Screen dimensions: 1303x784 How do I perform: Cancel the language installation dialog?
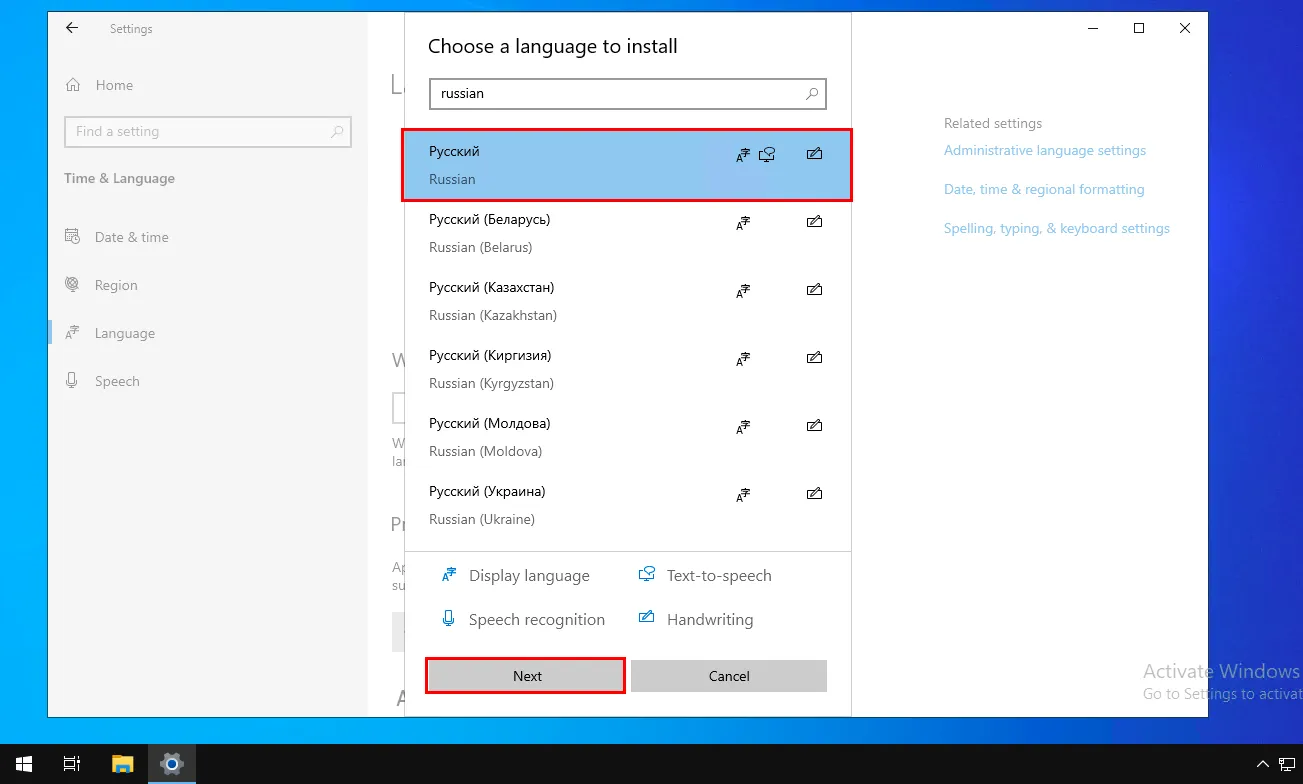(x=728, y=676)
